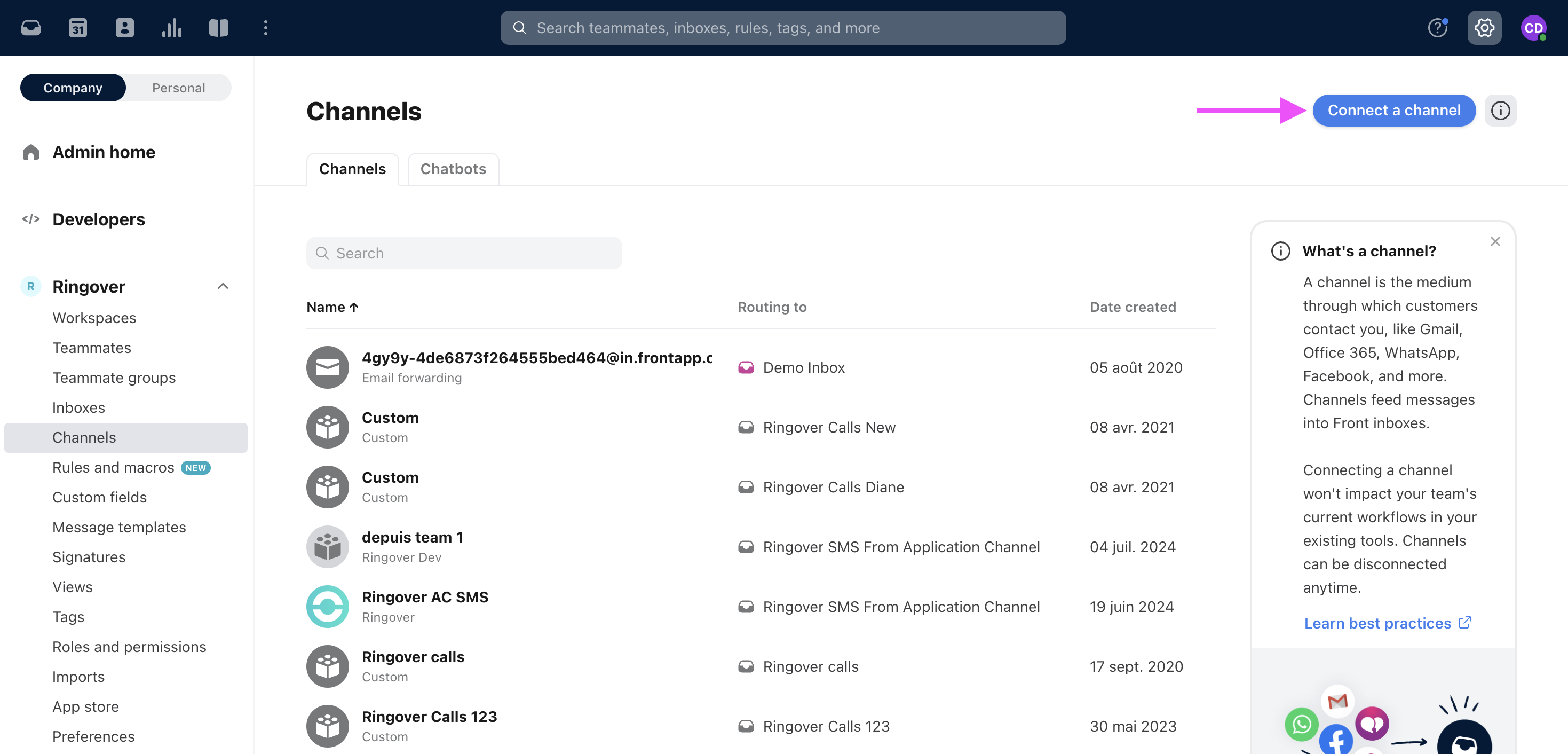The height and width of the screenshot is (754, 1568).
Task: Open Views in the sidebar
Action: [x=73, y=586]
